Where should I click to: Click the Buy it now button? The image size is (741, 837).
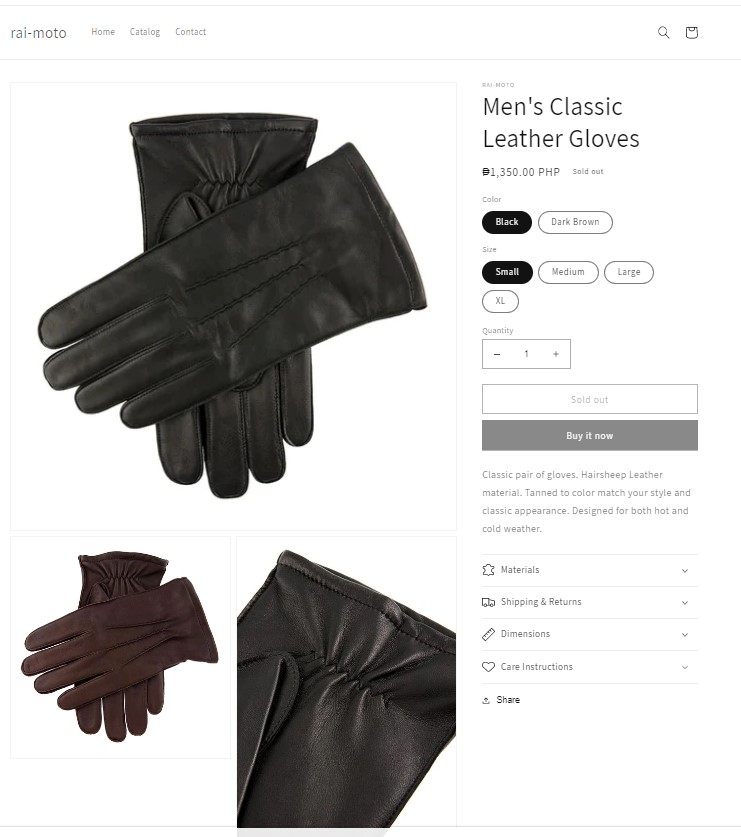[589, 435]
